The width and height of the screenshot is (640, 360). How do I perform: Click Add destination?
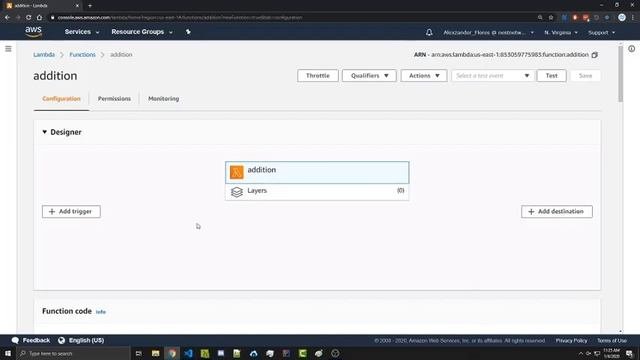point(557,211)
